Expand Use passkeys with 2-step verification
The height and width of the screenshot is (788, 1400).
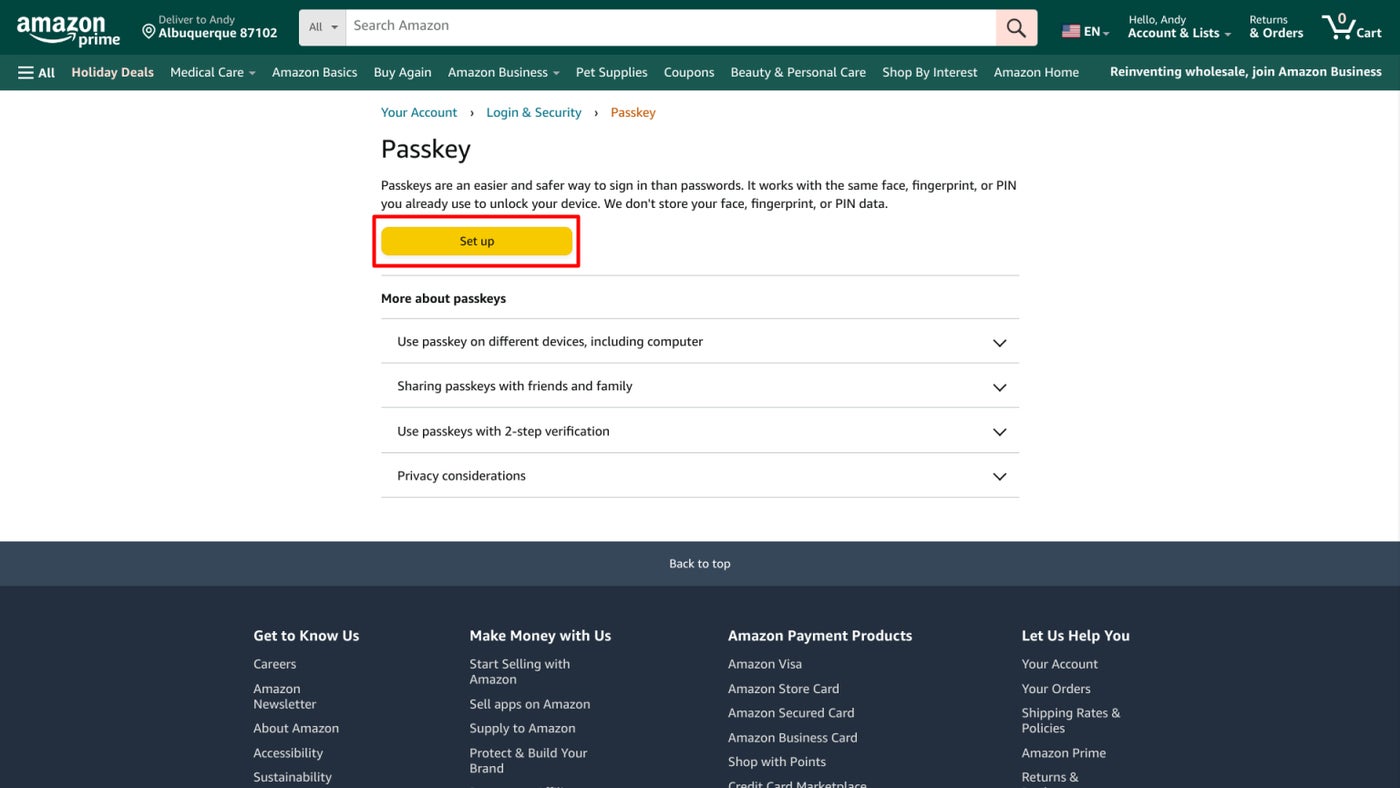point(700,431)
